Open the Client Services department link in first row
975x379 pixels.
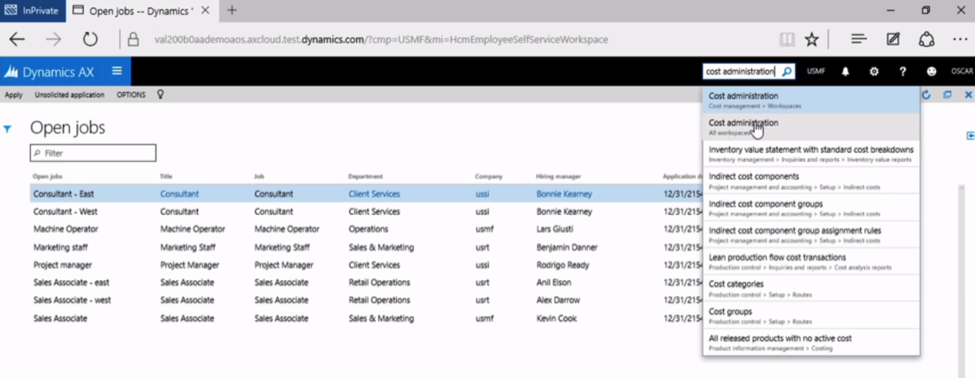(374, 194)
